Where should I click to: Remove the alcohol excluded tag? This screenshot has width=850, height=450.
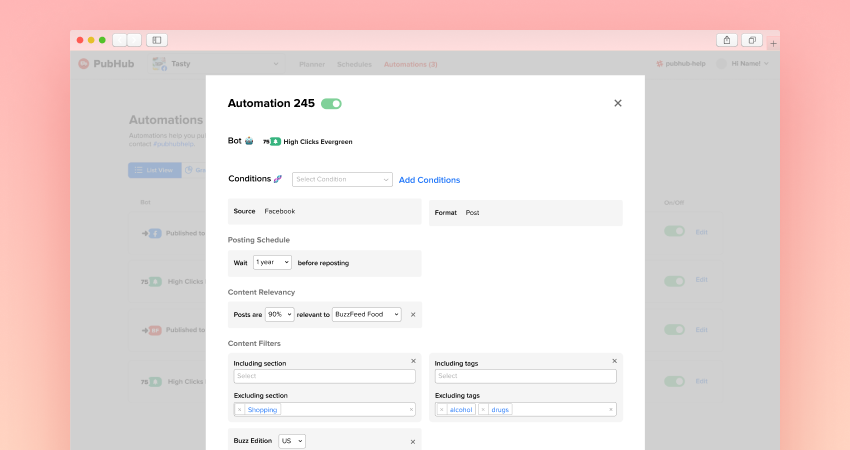[441, 410]
